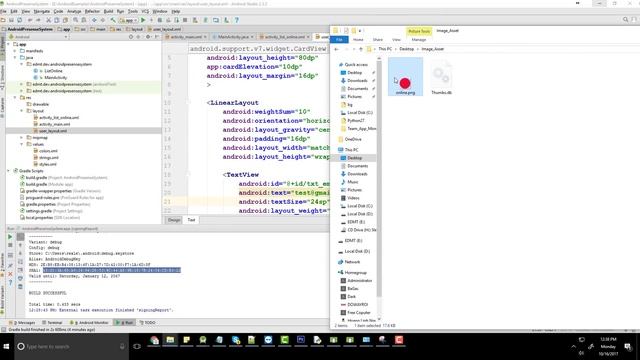Open the Navigate menu
Image resolution: width=640 pixels, height=360 pixels.
[41, 11]
